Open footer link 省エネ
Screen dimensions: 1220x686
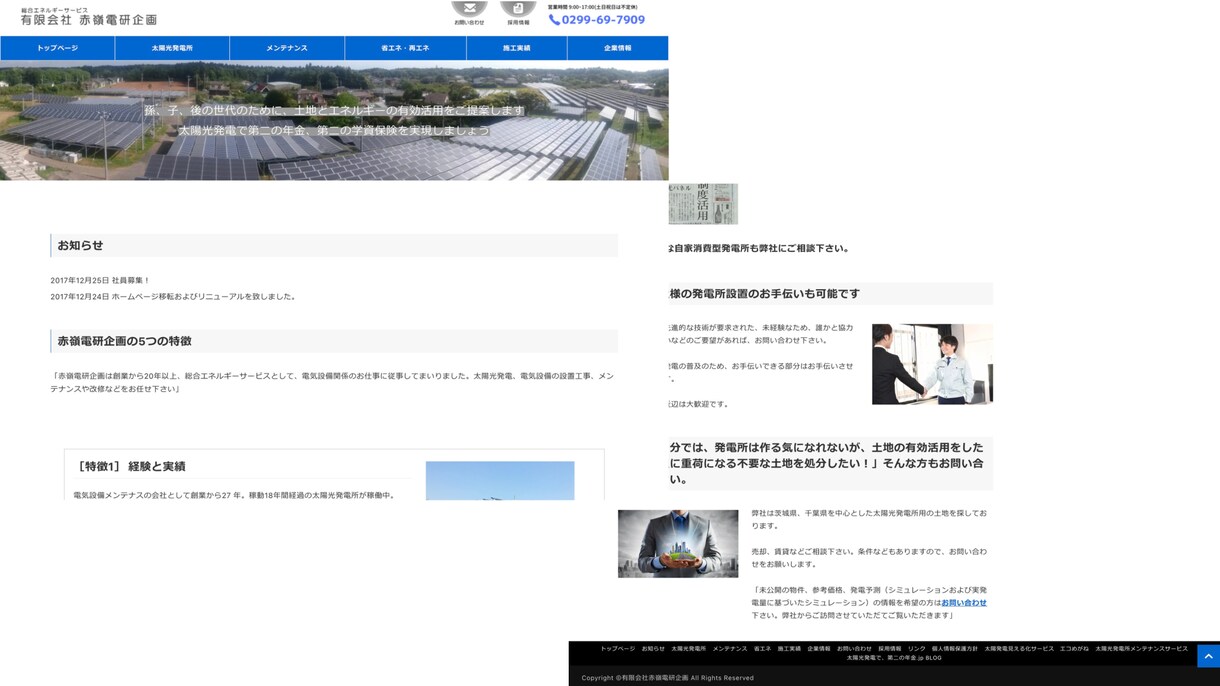762,649
